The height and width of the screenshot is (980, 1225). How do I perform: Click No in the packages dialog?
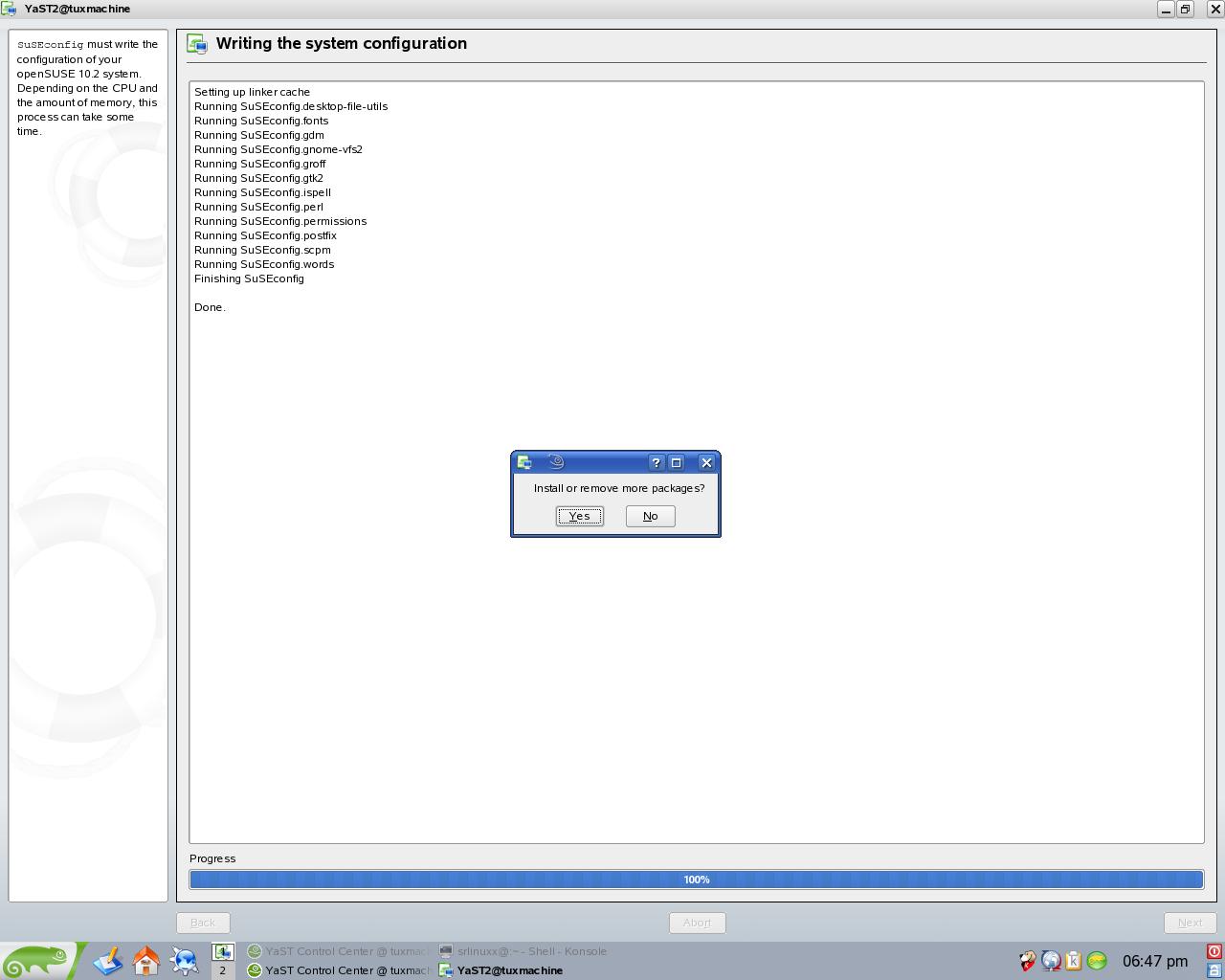click(x=650, y=516)
